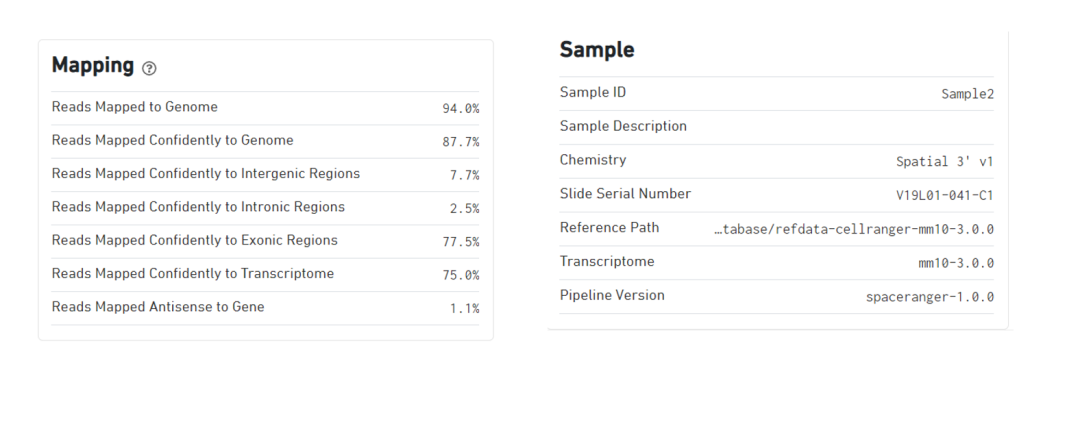Click the Mapping section heading
Screen dimensions: 1080x422
point(92,66)
